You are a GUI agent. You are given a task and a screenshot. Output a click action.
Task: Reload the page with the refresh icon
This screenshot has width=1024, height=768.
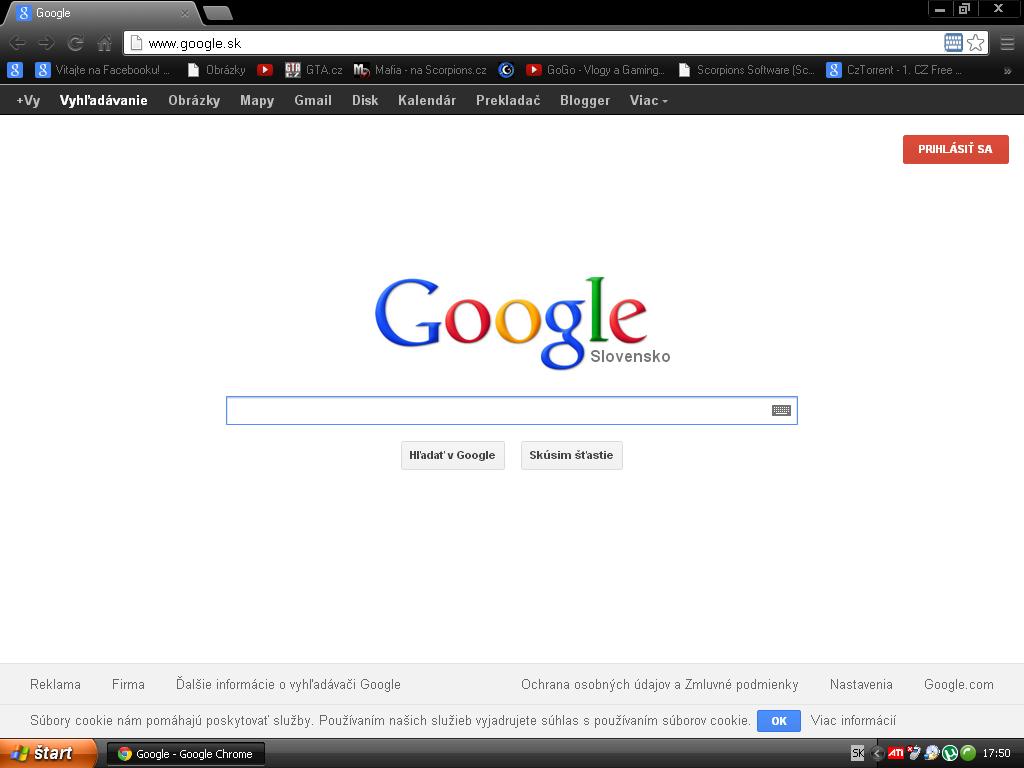point(76,43)
